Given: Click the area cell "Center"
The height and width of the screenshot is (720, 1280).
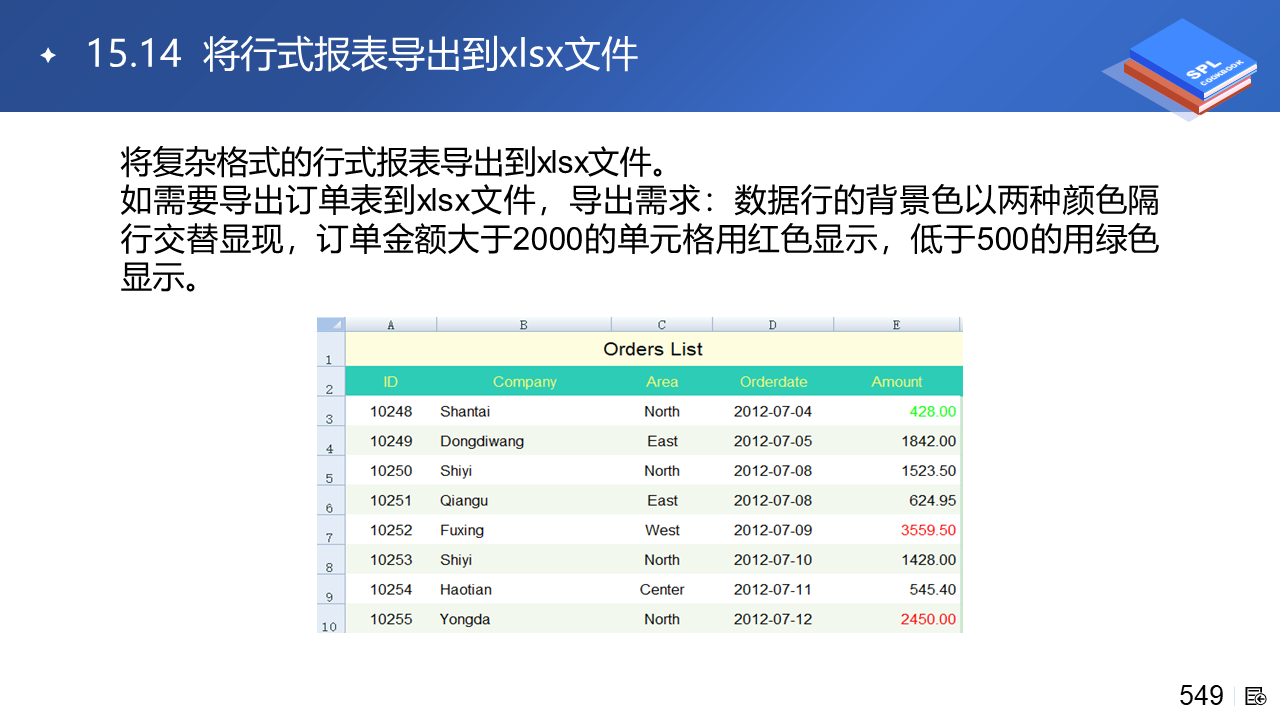Looking at the screenshot, I should pyautogui.click(x=662, y=589).
